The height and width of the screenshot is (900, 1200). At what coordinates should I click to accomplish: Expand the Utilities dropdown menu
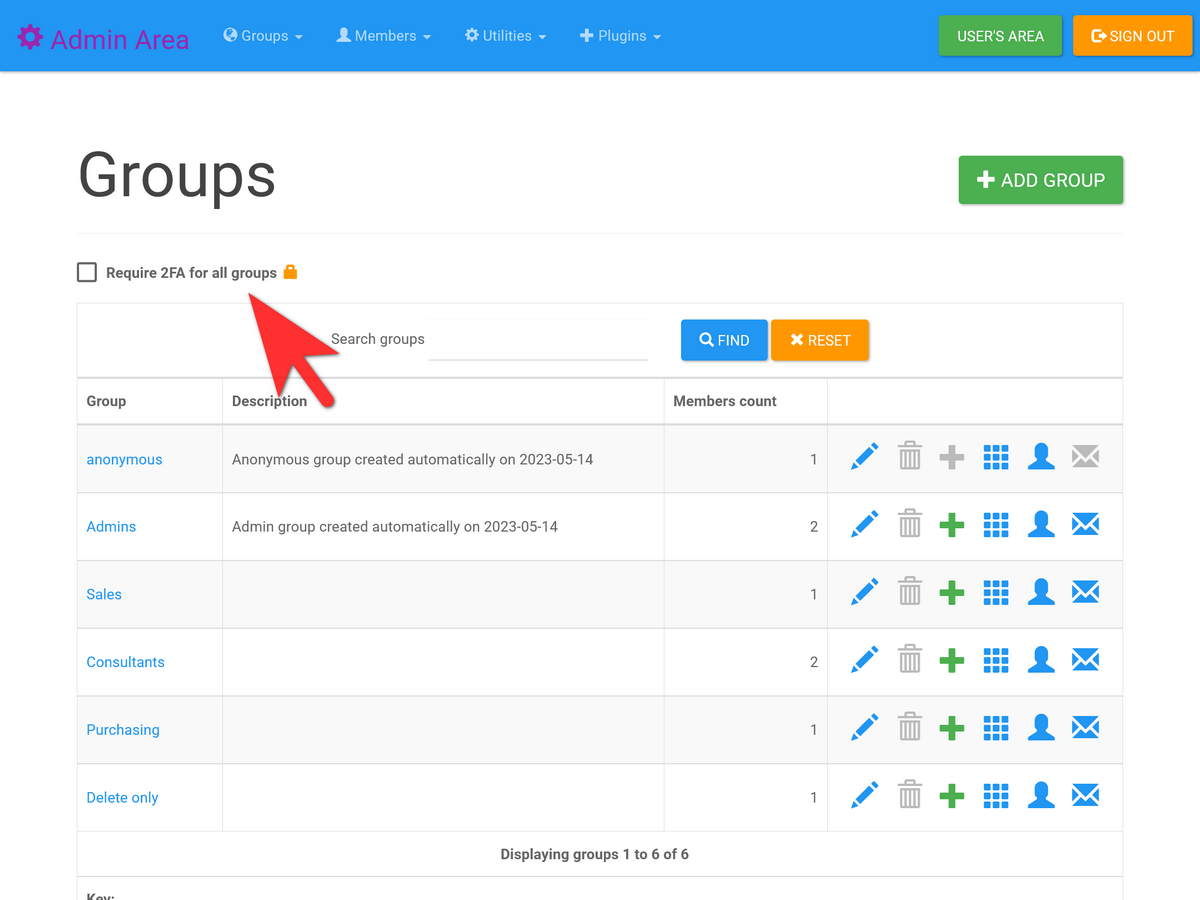(x=506, y=36)
